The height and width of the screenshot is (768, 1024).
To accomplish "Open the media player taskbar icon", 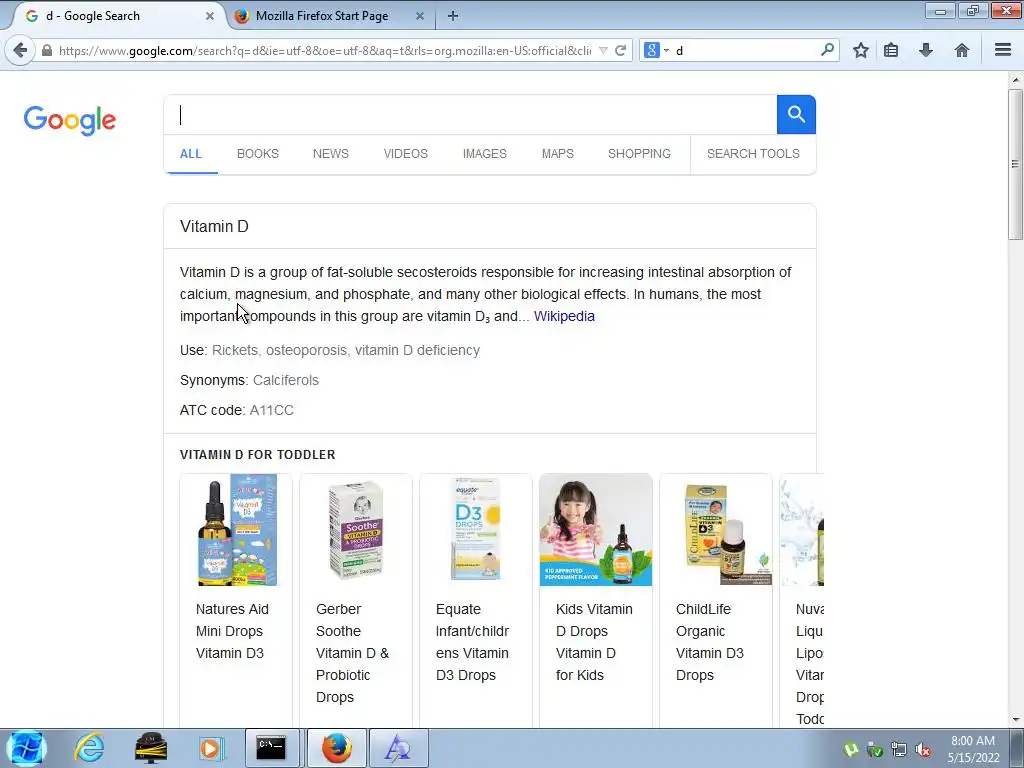I will (210, 748).
